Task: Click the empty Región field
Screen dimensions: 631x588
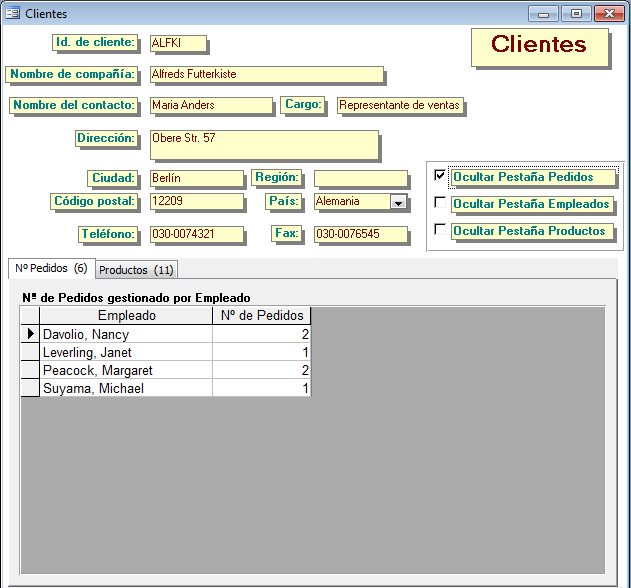Action: [361, 178]
